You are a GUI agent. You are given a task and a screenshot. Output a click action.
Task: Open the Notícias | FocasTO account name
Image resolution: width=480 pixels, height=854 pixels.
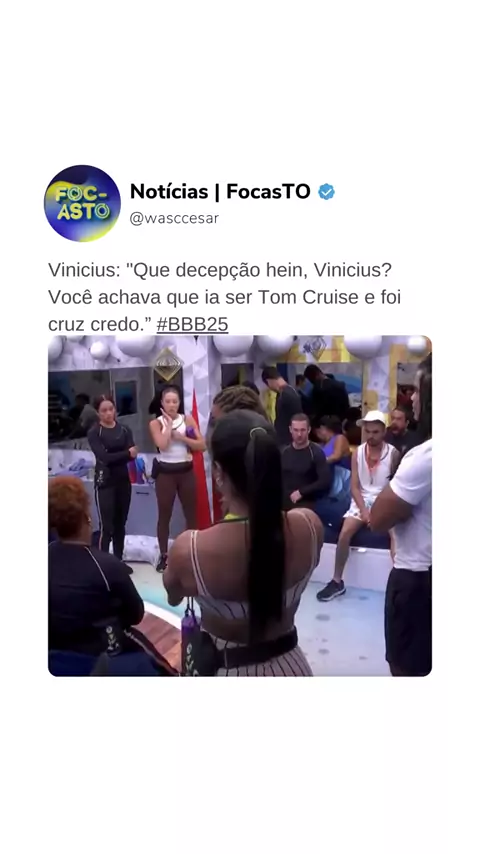click(x=220, y=192)
